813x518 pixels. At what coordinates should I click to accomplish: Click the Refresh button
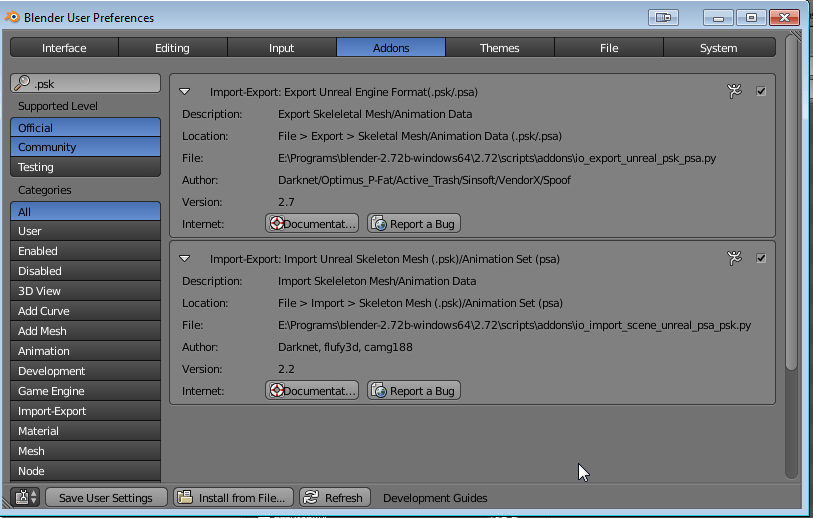[x=335, y=497]
